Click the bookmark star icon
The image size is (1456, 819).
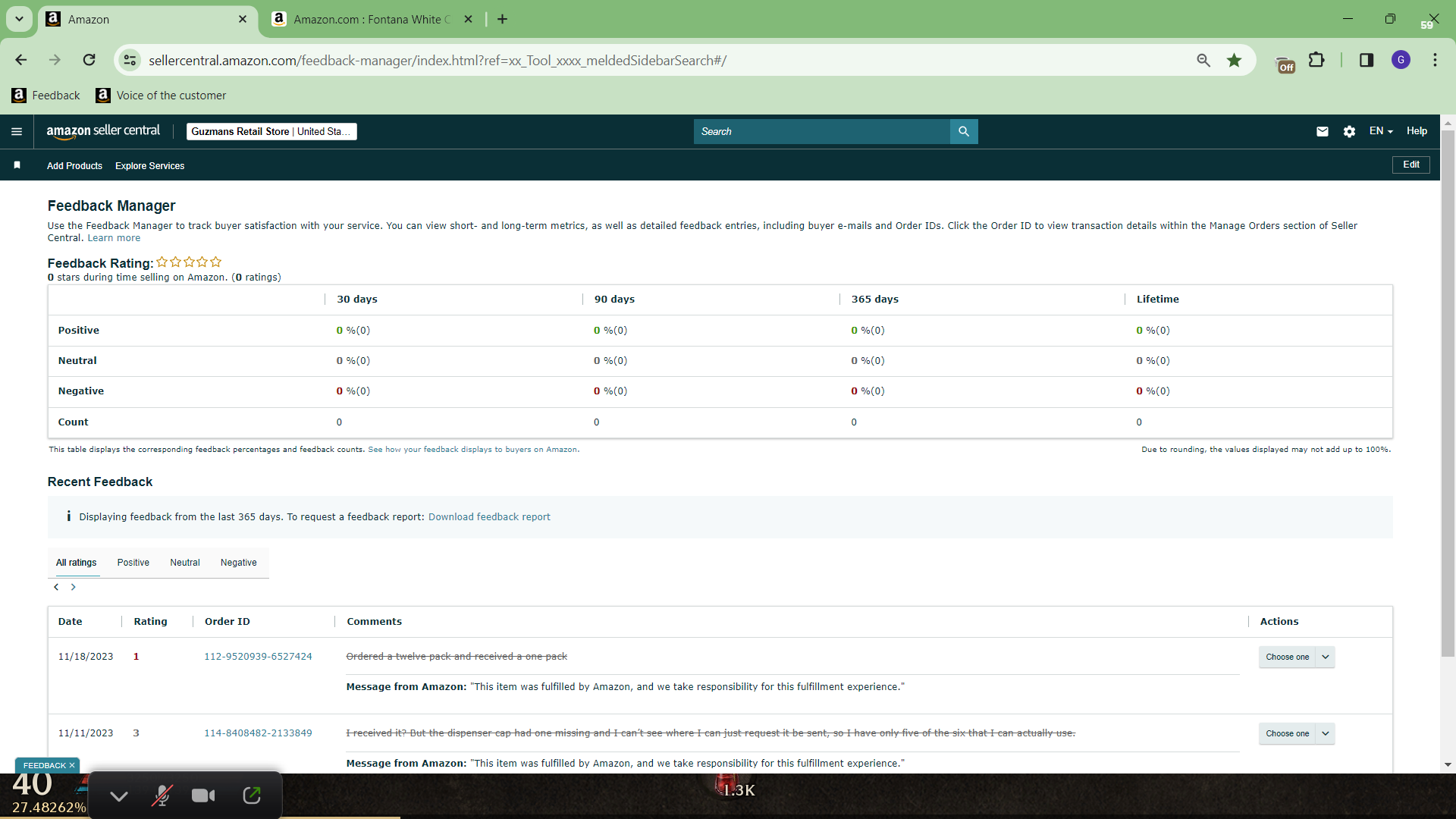pyautogui.click(x=1235, y=60)
